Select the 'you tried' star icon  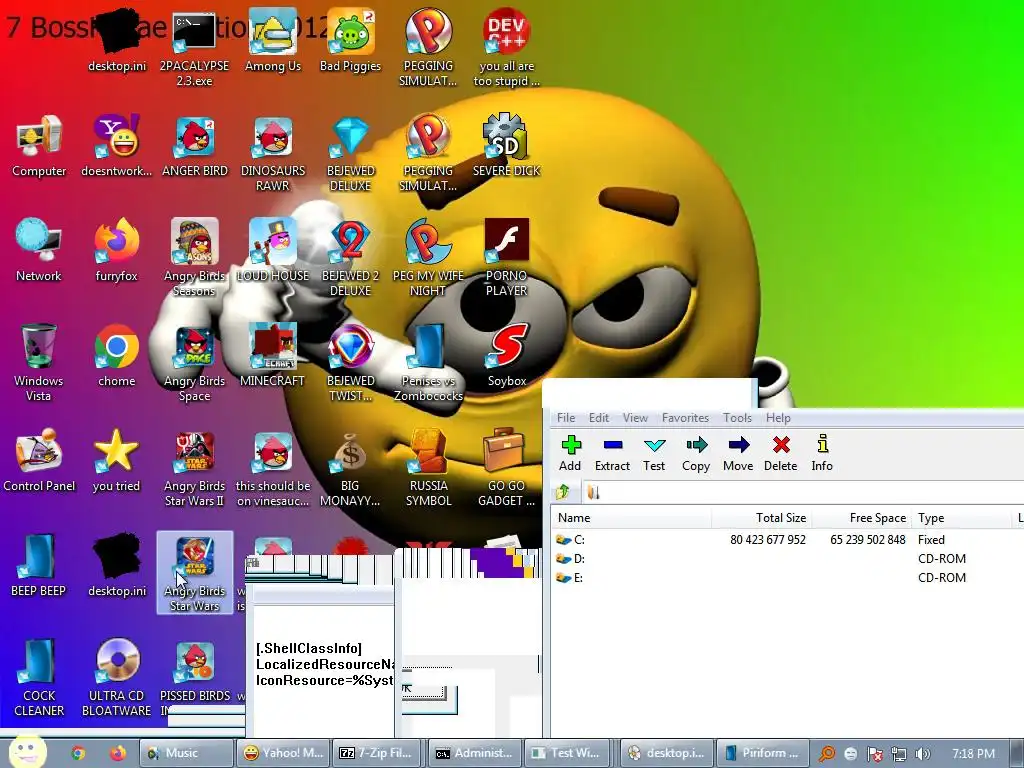(117, 460)
